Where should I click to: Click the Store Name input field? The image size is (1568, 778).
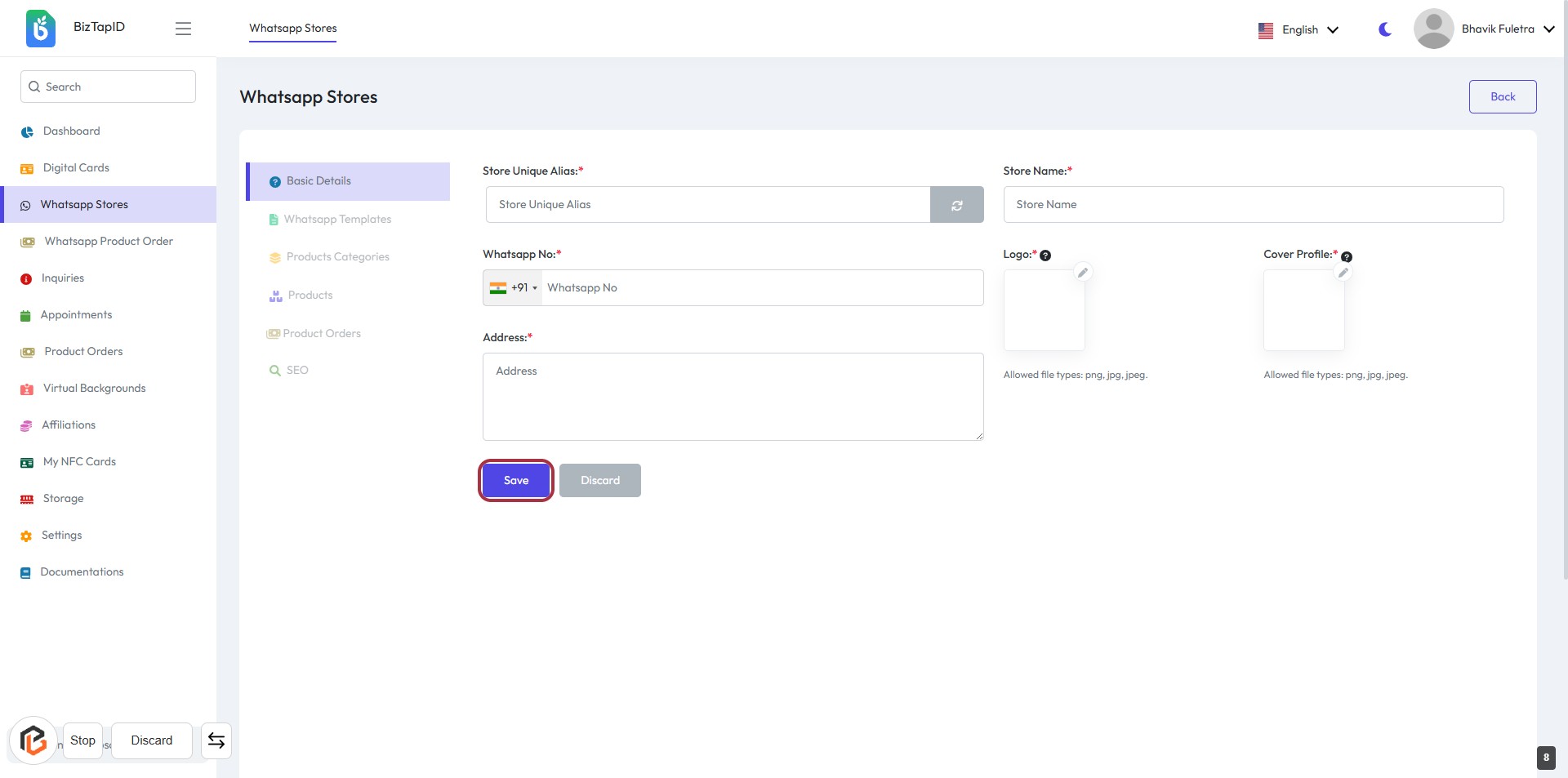click(x=1253, y=205)
